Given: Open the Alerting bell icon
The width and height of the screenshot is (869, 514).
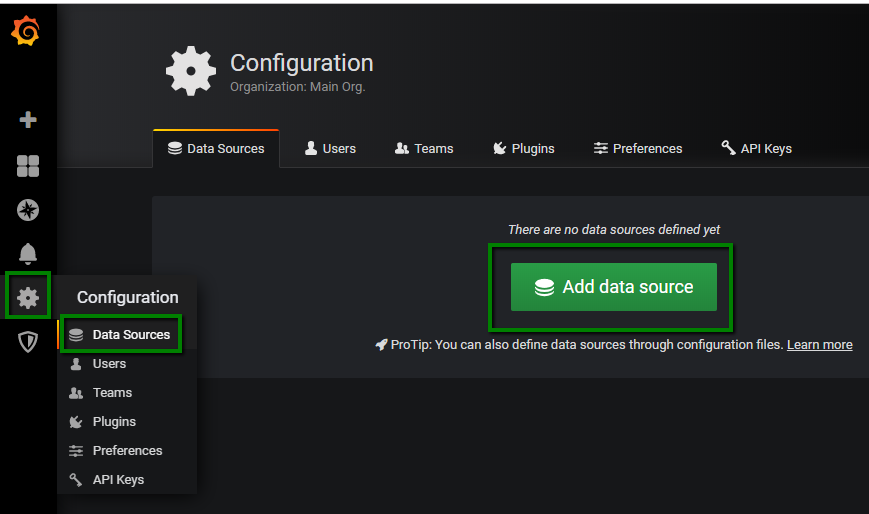Looking at the screenshot, I should point(28,253).
